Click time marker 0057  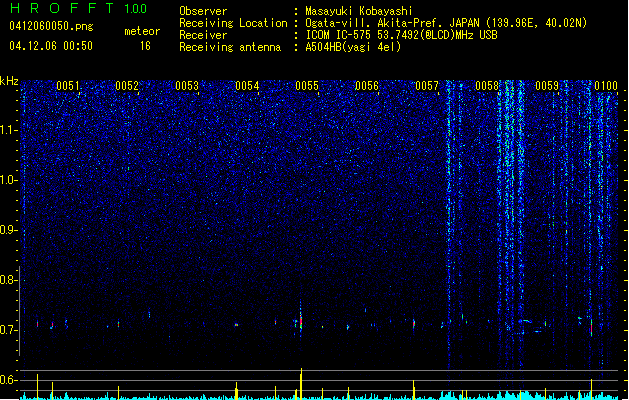click(427, 86)
